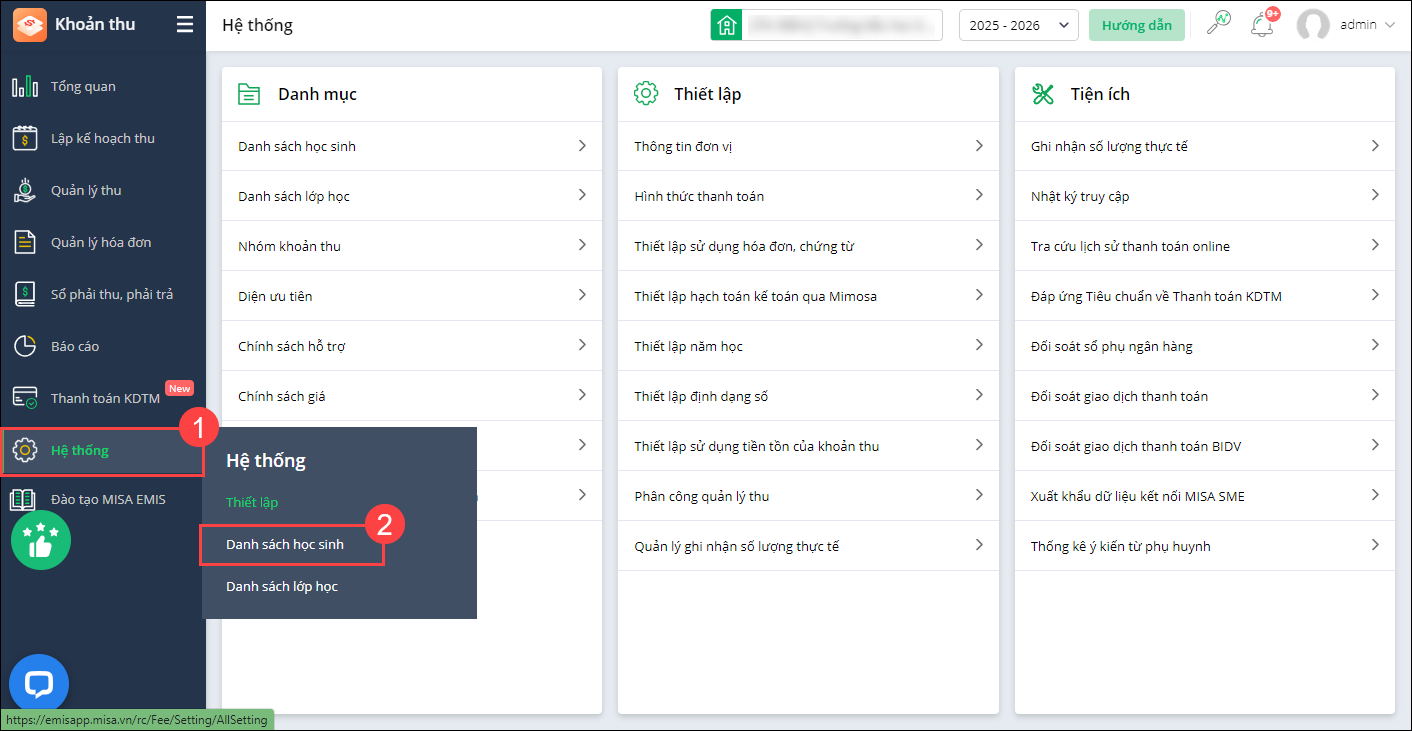This screenshot has height=731, width=1412.
Task: Click the Thiết lập gear icon in panel header
Action: pyautogui.click(x=646, y=94)
